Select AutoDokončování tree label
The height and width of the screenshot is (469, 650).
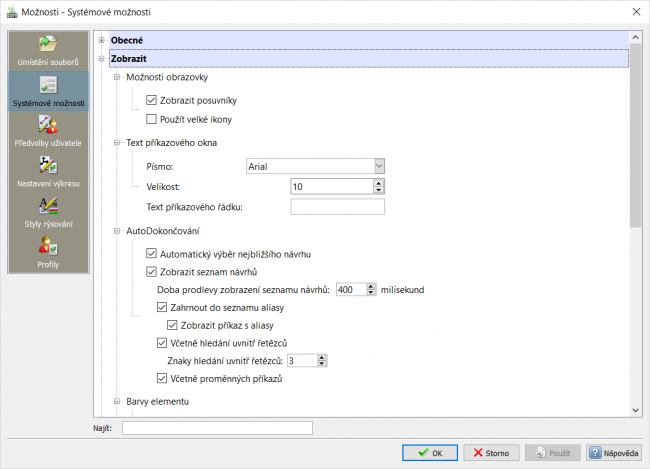tap(163, 231)
